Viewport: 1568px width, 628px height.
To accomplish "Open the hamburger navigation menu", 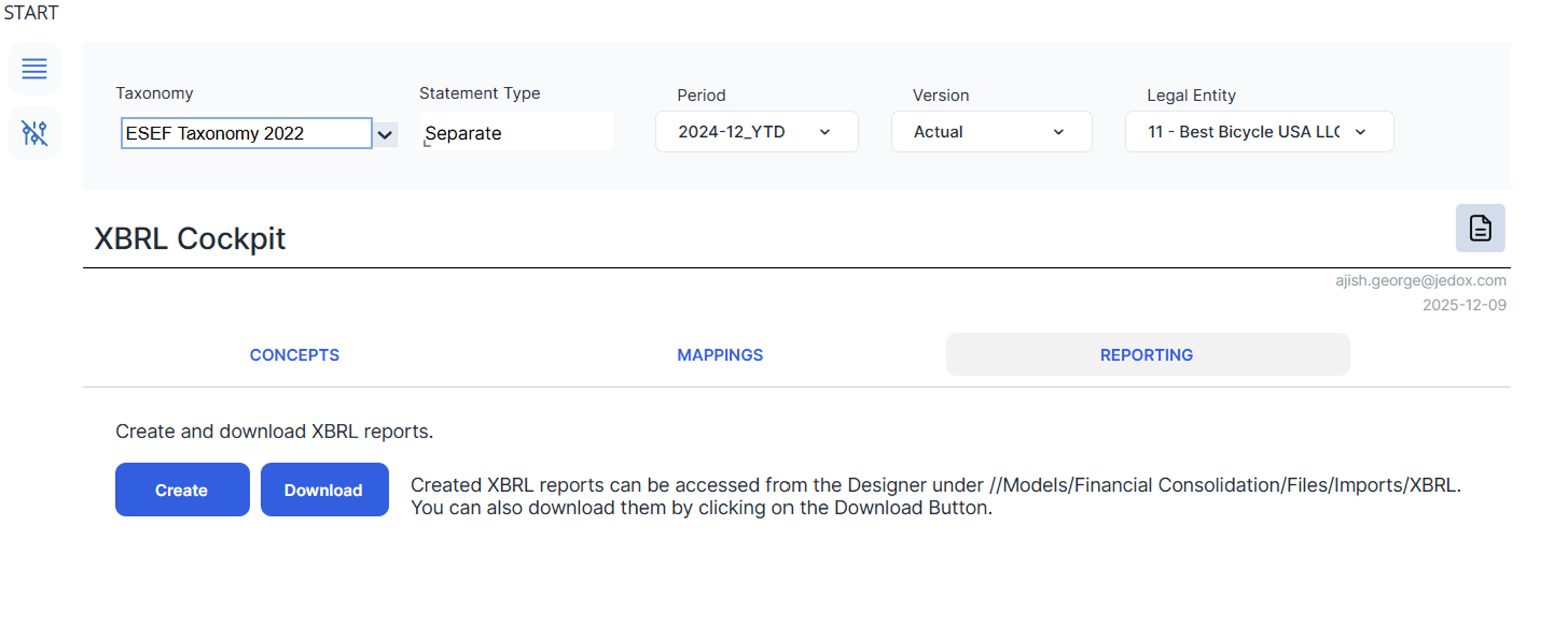I will point(34,68).
